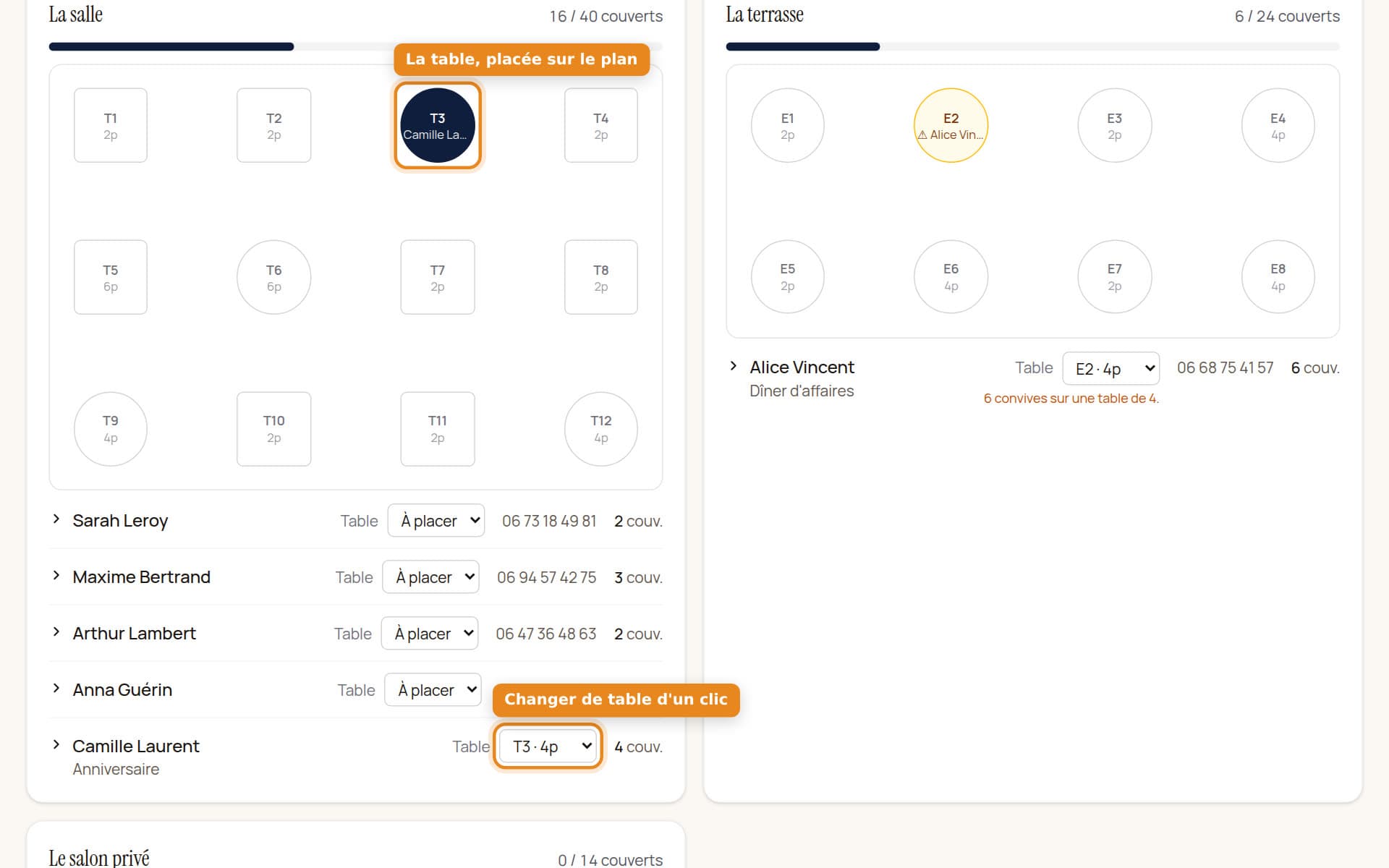This screenshot has height=868, width=1389.
Task: Pick terrace table E6
Action: (x=951, y=277)
